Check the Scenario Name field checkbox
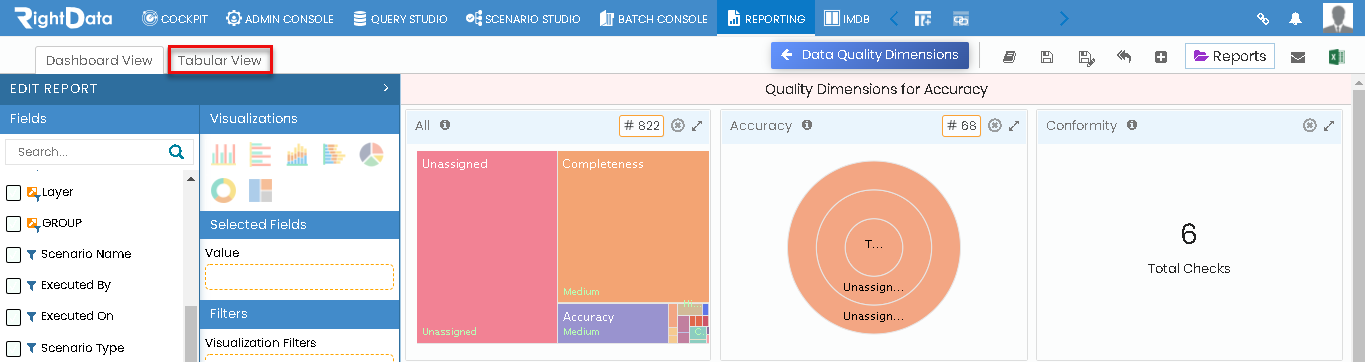 (14, 255)
